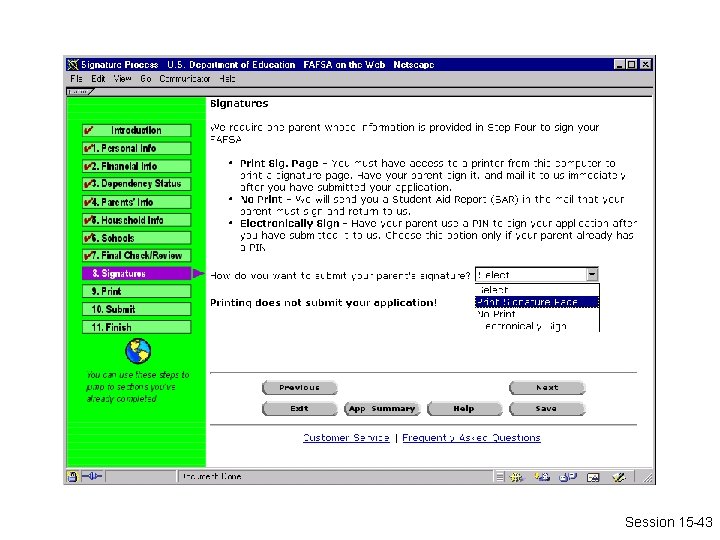Choose No Print option in list

click(x=537, y=314)
